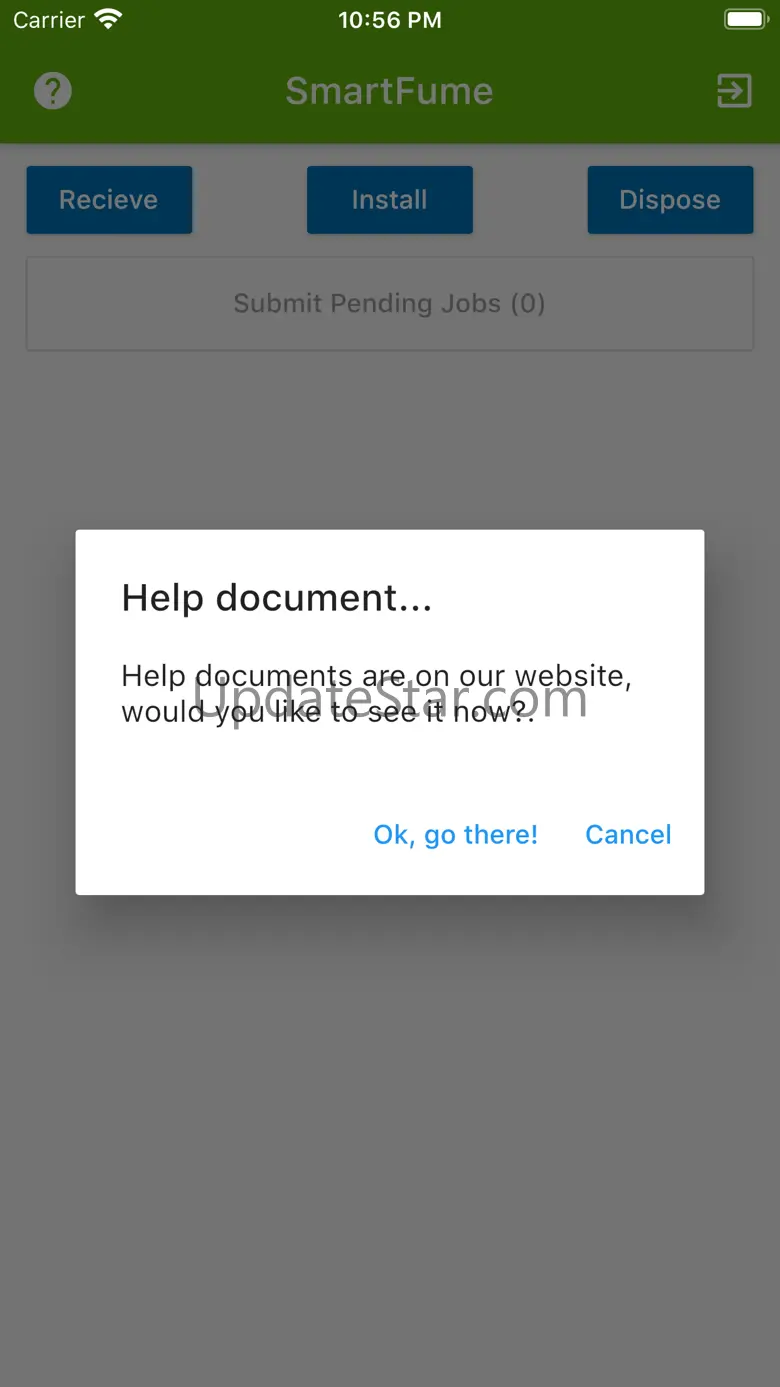Tap dimmed area between Submit button and dialog
This screenshot has width=780, height=1387.
click(390, 440)
